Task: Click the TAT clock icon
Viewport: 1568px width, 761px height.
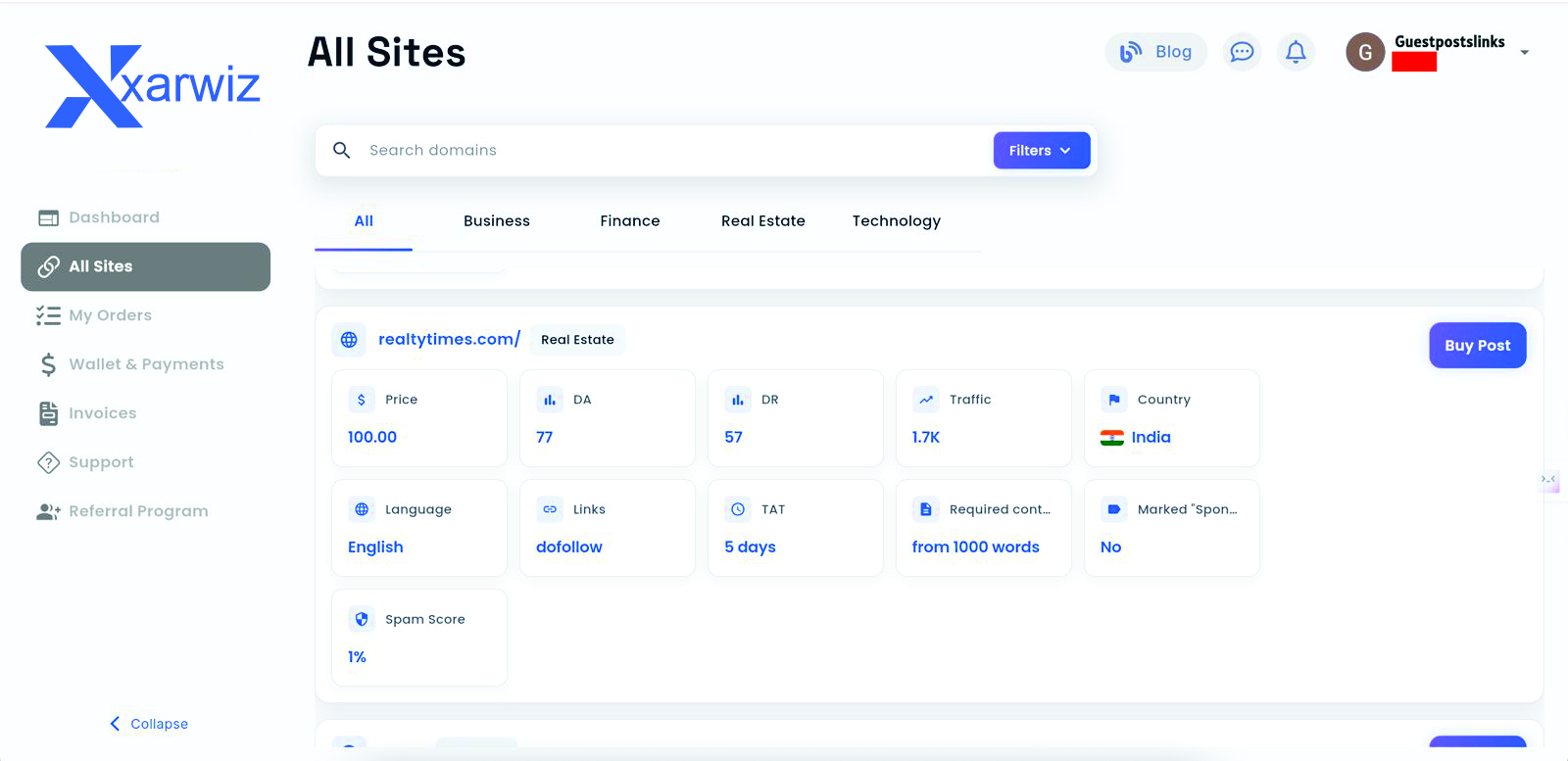Action: pos(738,509)
